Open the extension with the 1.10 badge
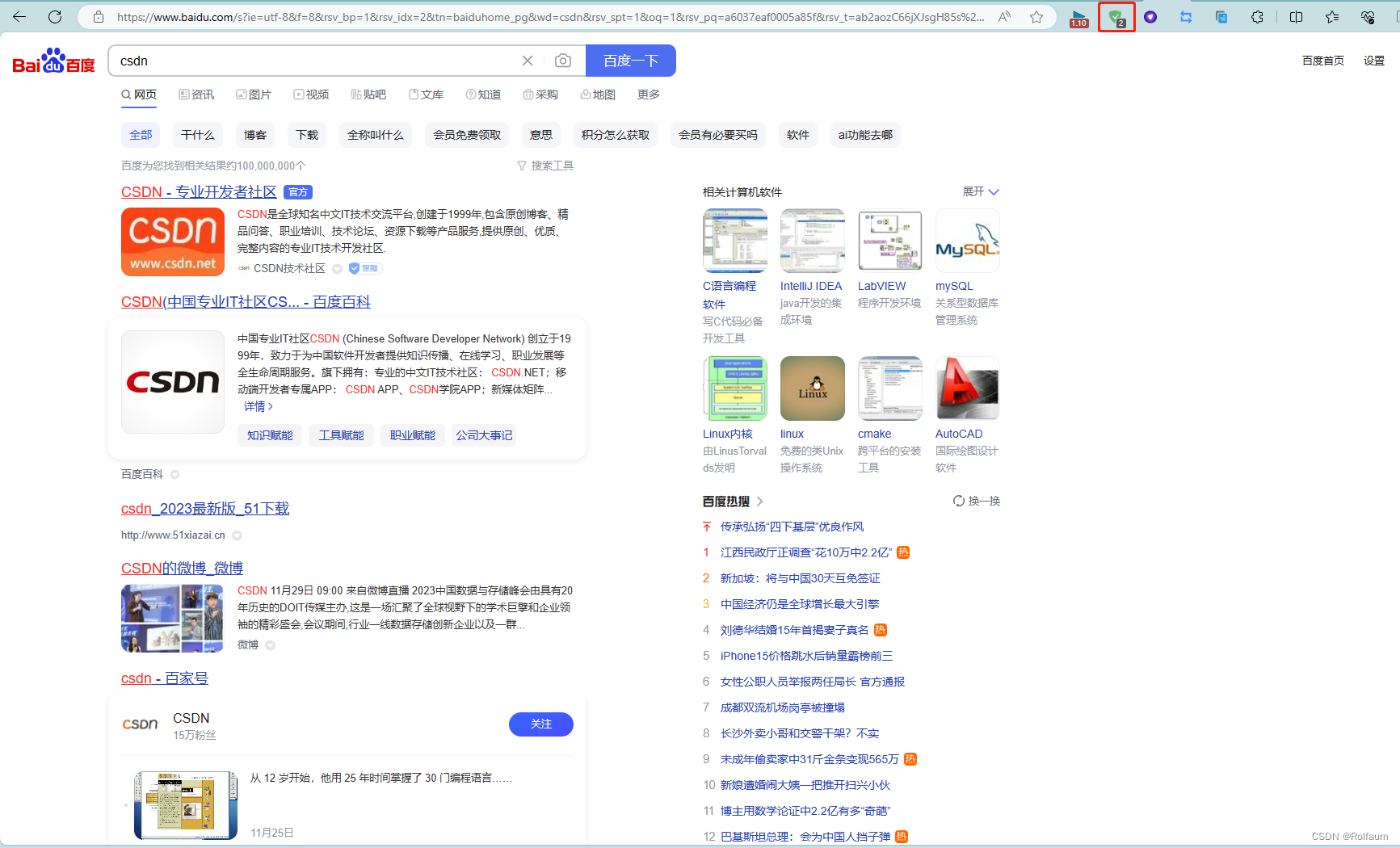 [1078, 18]
